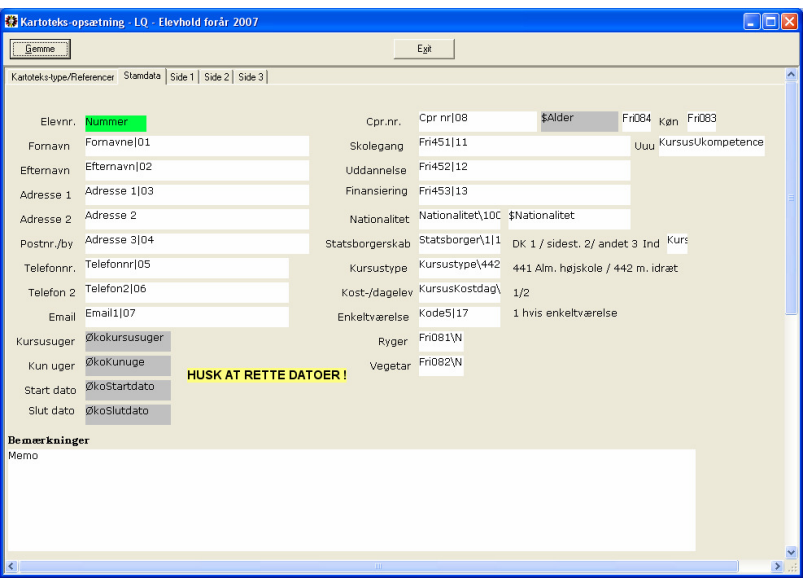Click the application icon in title bar

11,22
